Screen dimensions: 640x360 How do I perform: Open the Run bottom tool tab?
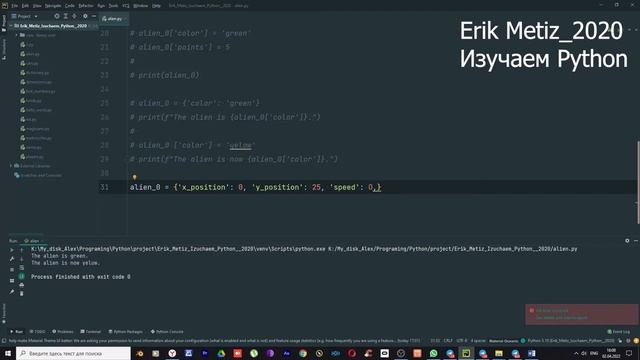(x=17, y=331)
